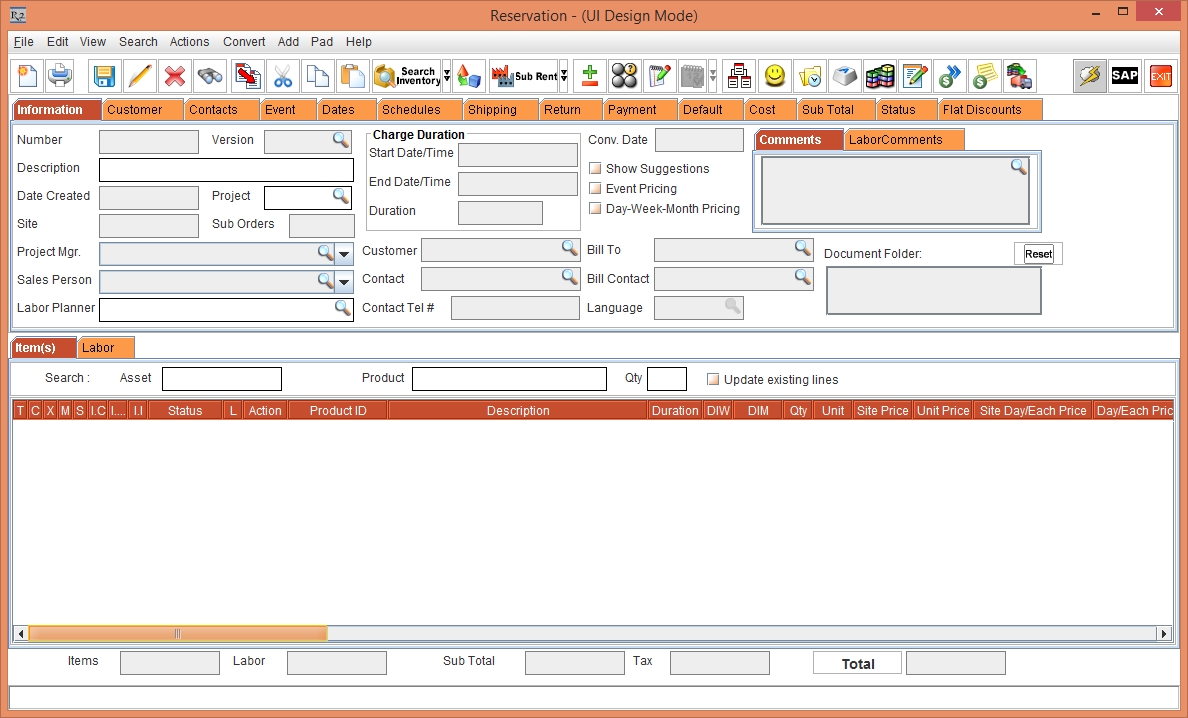1188x718 pixels.
Task: Click the horizontal scrollbar thumb in grid
Action: coord(177,633)
